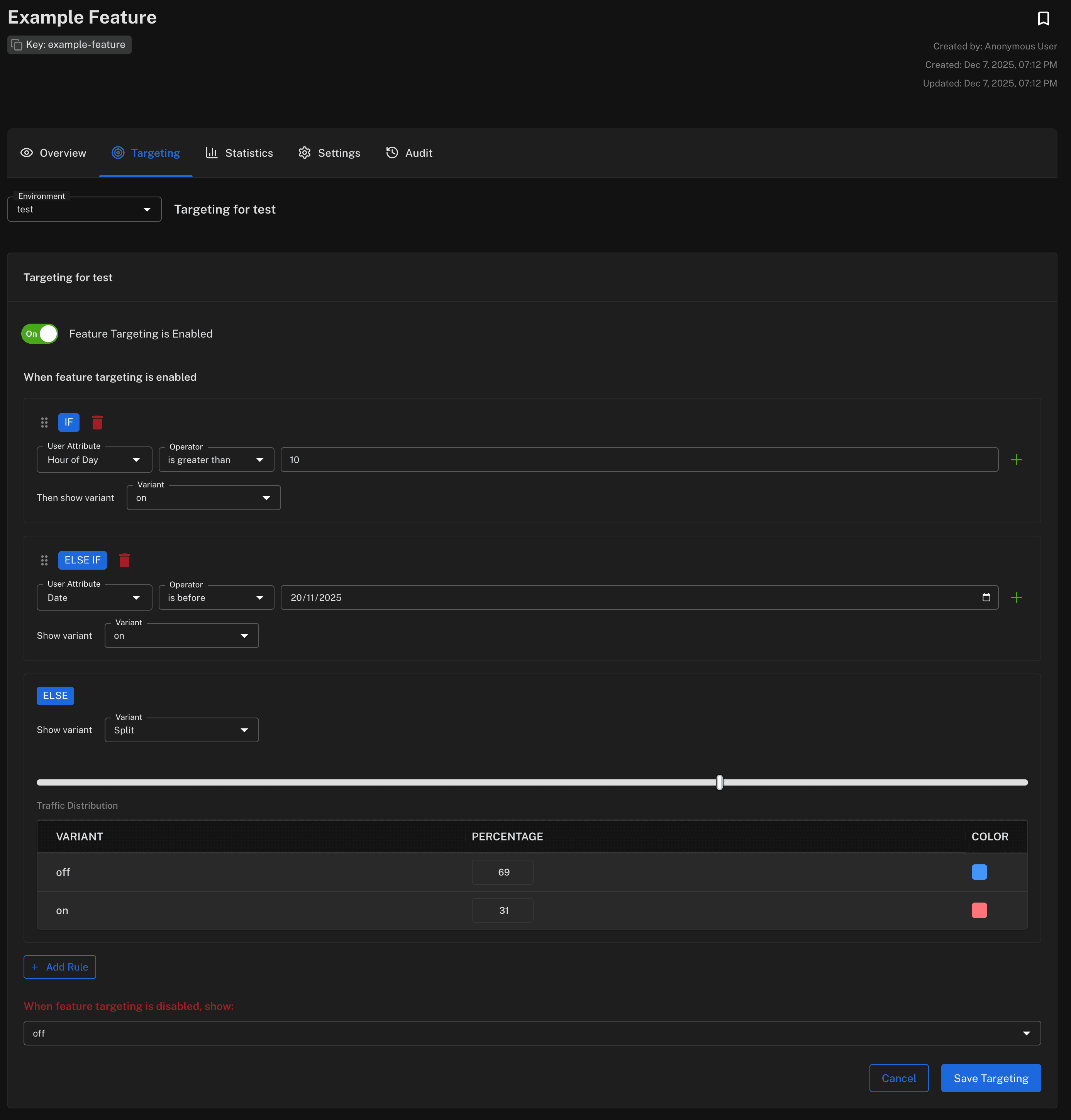Delete the ELSE IF rule

tap(124, 560)
